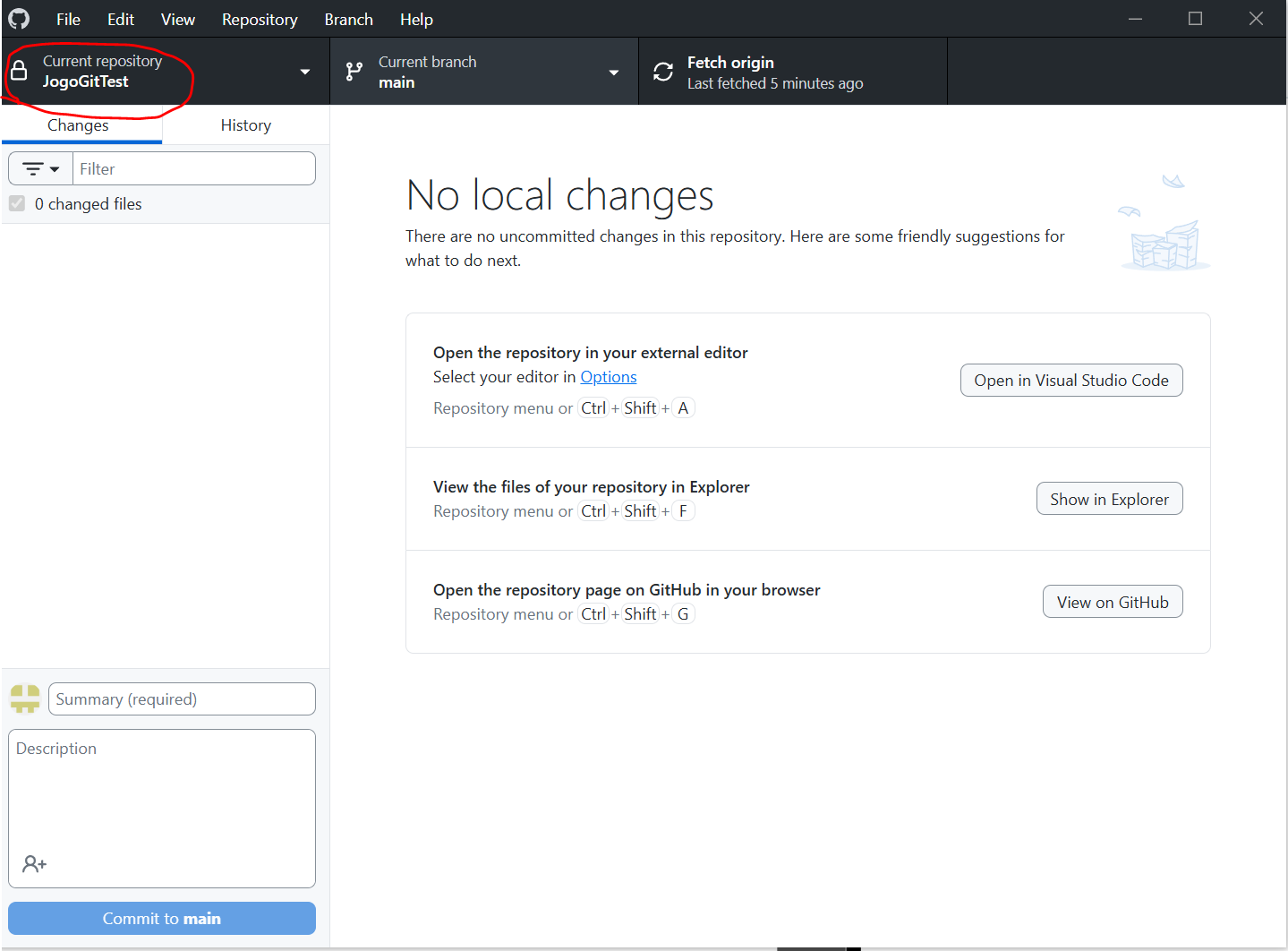The height and width of the screenshot is (951, 1288).
Task: Open the Repository menu
Action: pos(260,19)
